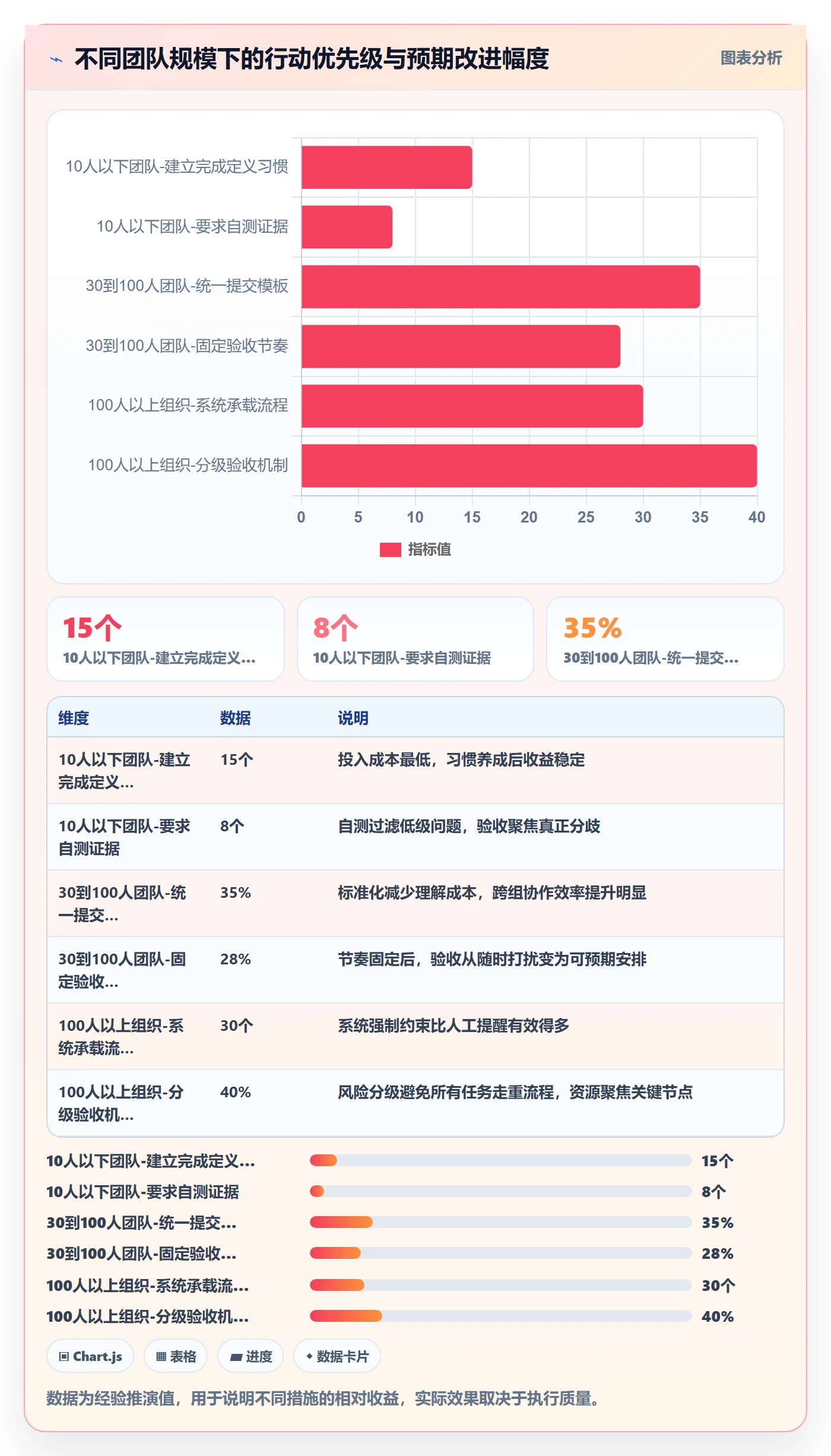Click the lightning icon beside the title
831x1456 pixels.
[x=56, y=59]
